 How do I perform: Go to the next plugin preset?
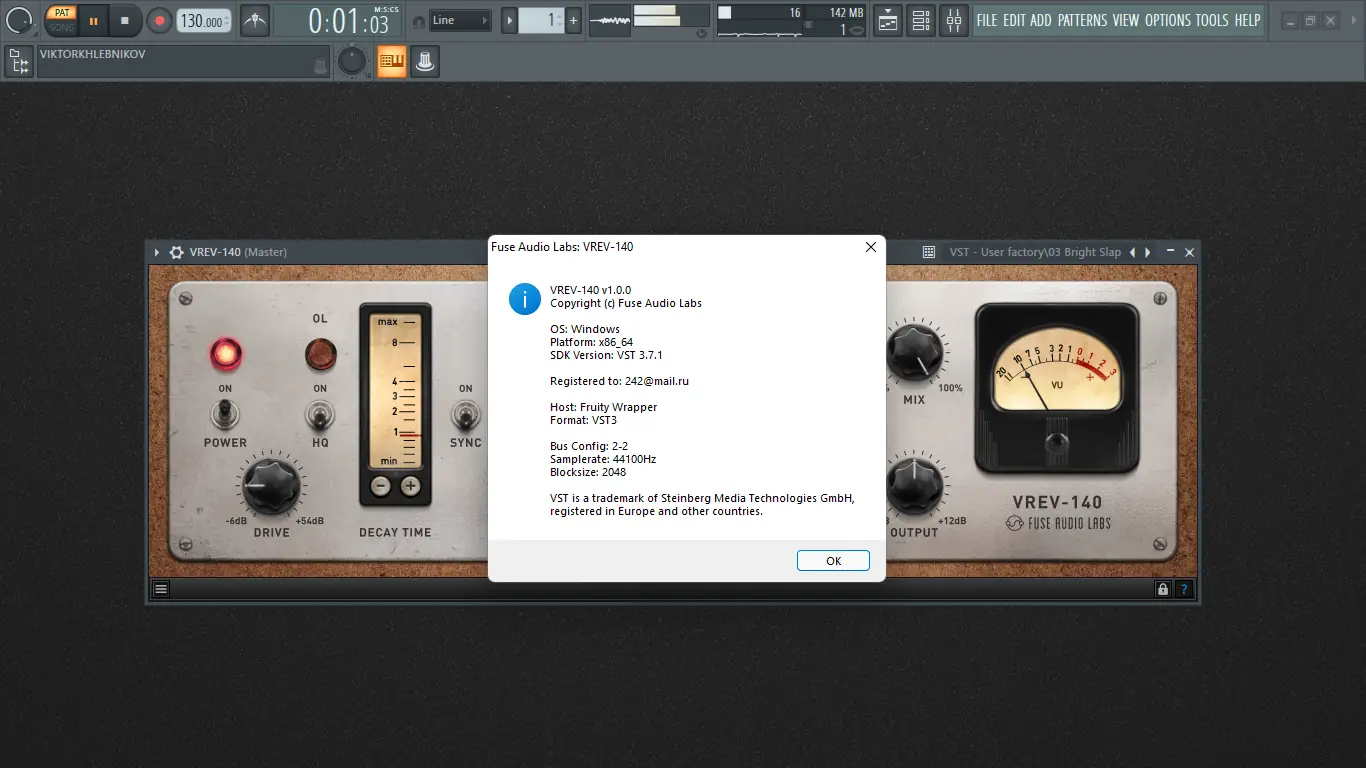coord(1148,252)
